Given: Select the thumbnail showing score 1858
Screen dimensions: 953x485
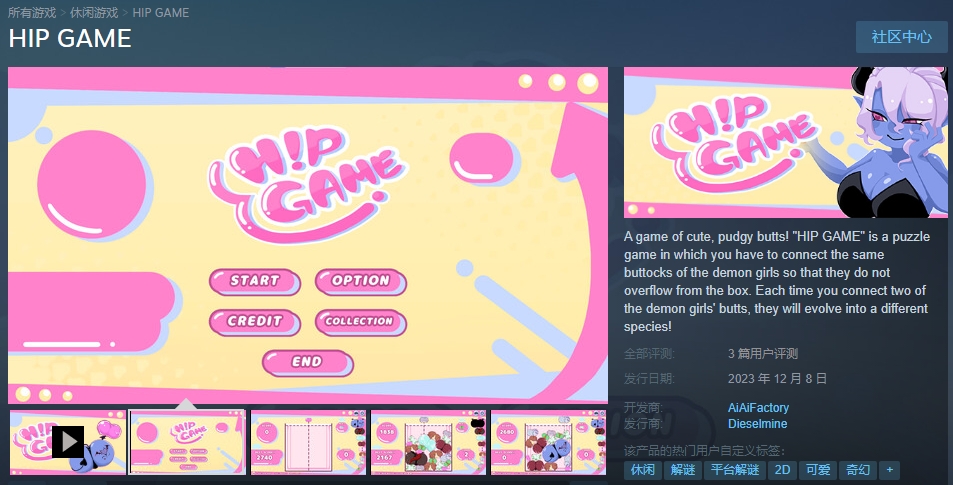Looking at the screenshot, I should tap(428, 442).
